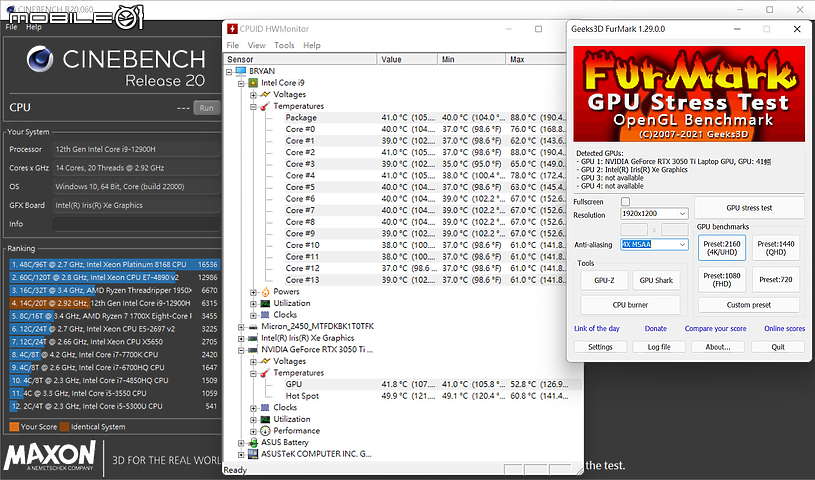The height and width of the screenshot is (480, 815).
Task: Click the BRYAN computer icon in HWMonitor
Action: (241, 71)
